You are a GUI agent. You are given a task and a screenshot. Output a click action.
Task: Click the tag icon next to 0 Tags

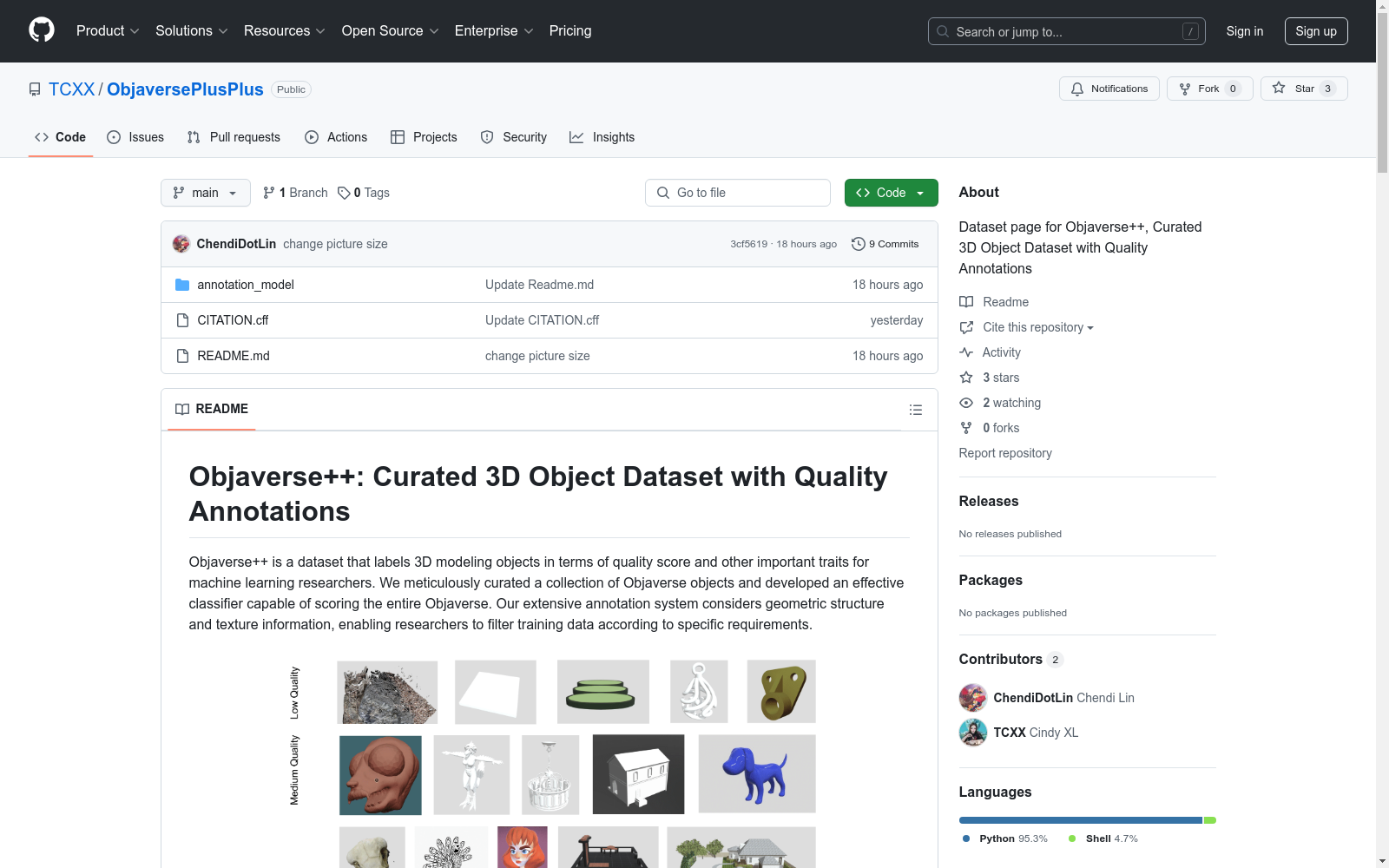click(x=344, y=193)
